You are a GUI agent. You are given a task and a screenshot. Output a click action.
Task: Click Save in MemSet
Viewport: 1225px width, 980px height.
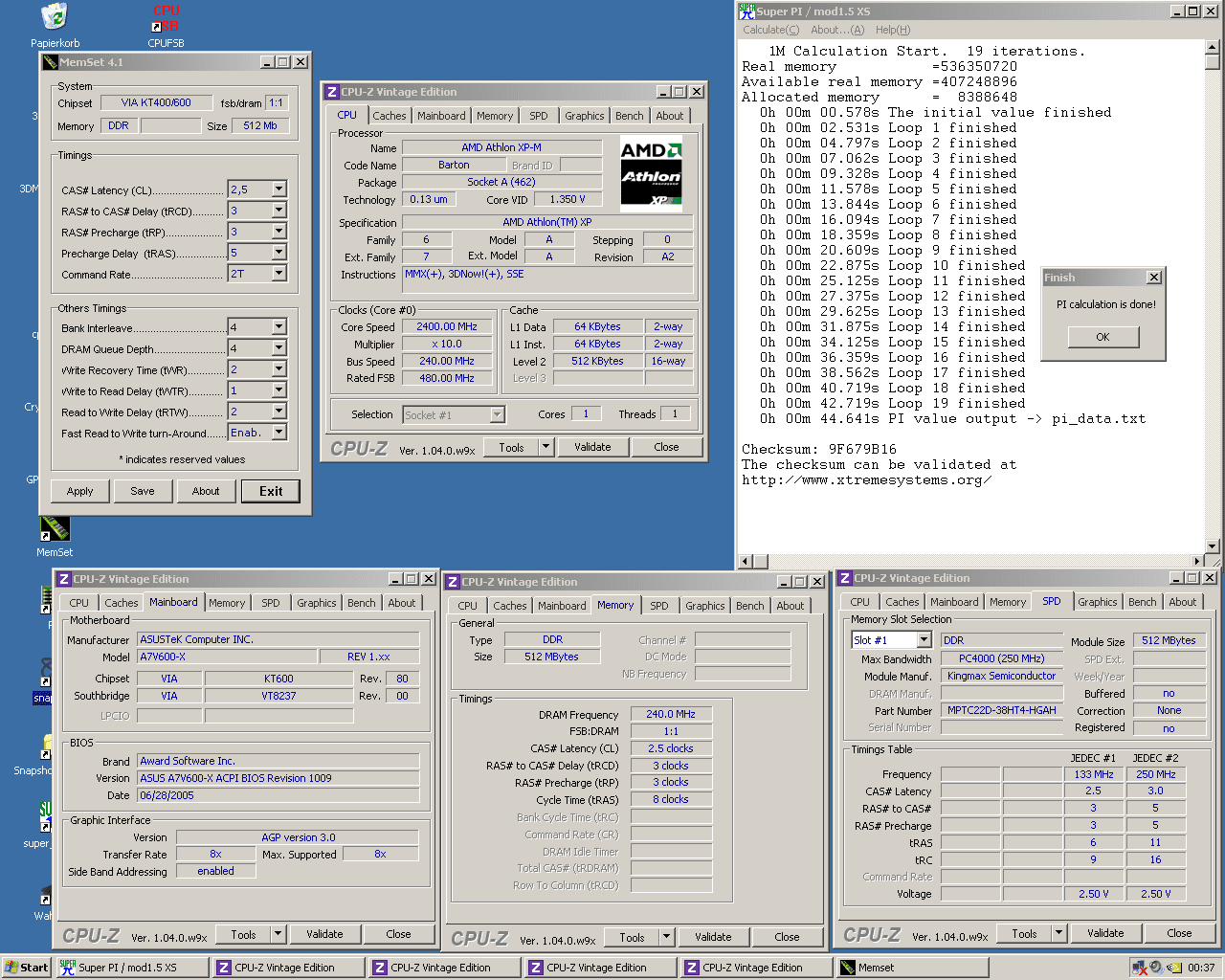point(143,491)
